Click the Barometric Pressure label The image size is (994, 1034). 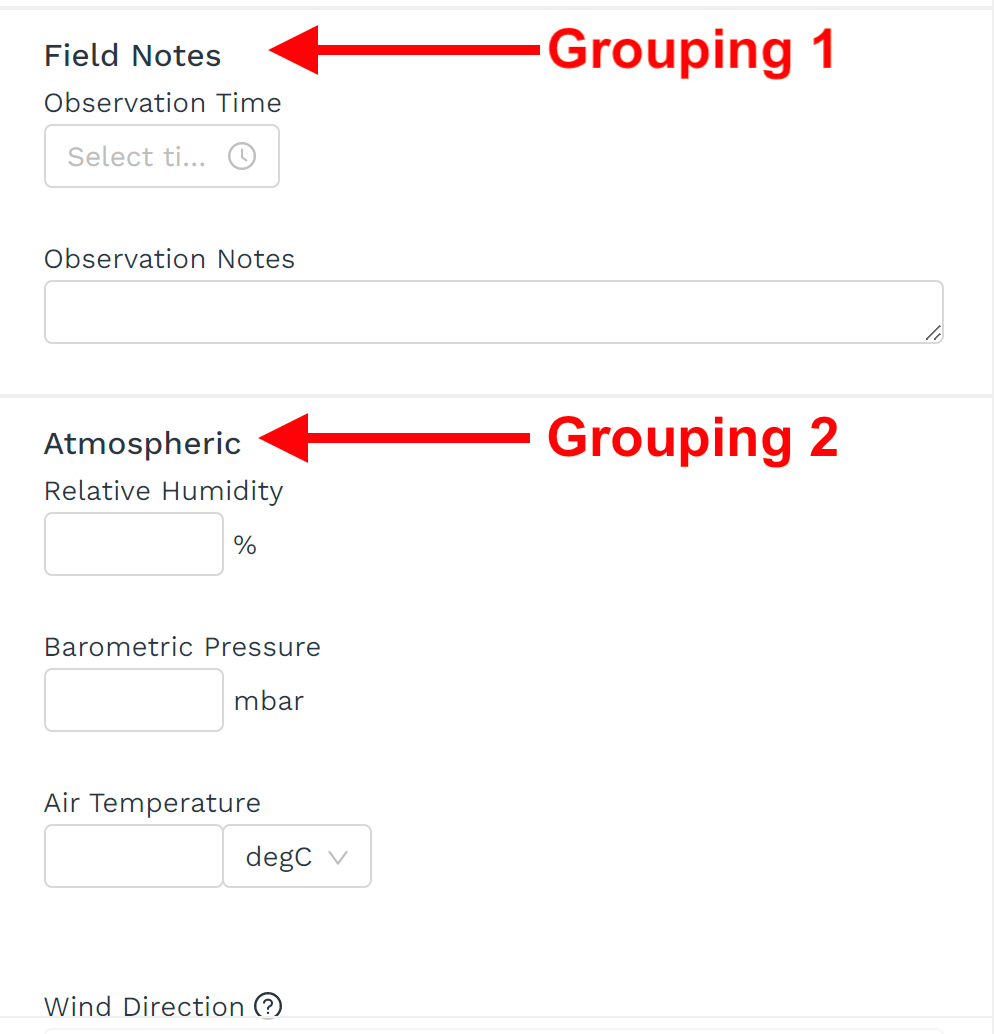[x=182, y=647]
